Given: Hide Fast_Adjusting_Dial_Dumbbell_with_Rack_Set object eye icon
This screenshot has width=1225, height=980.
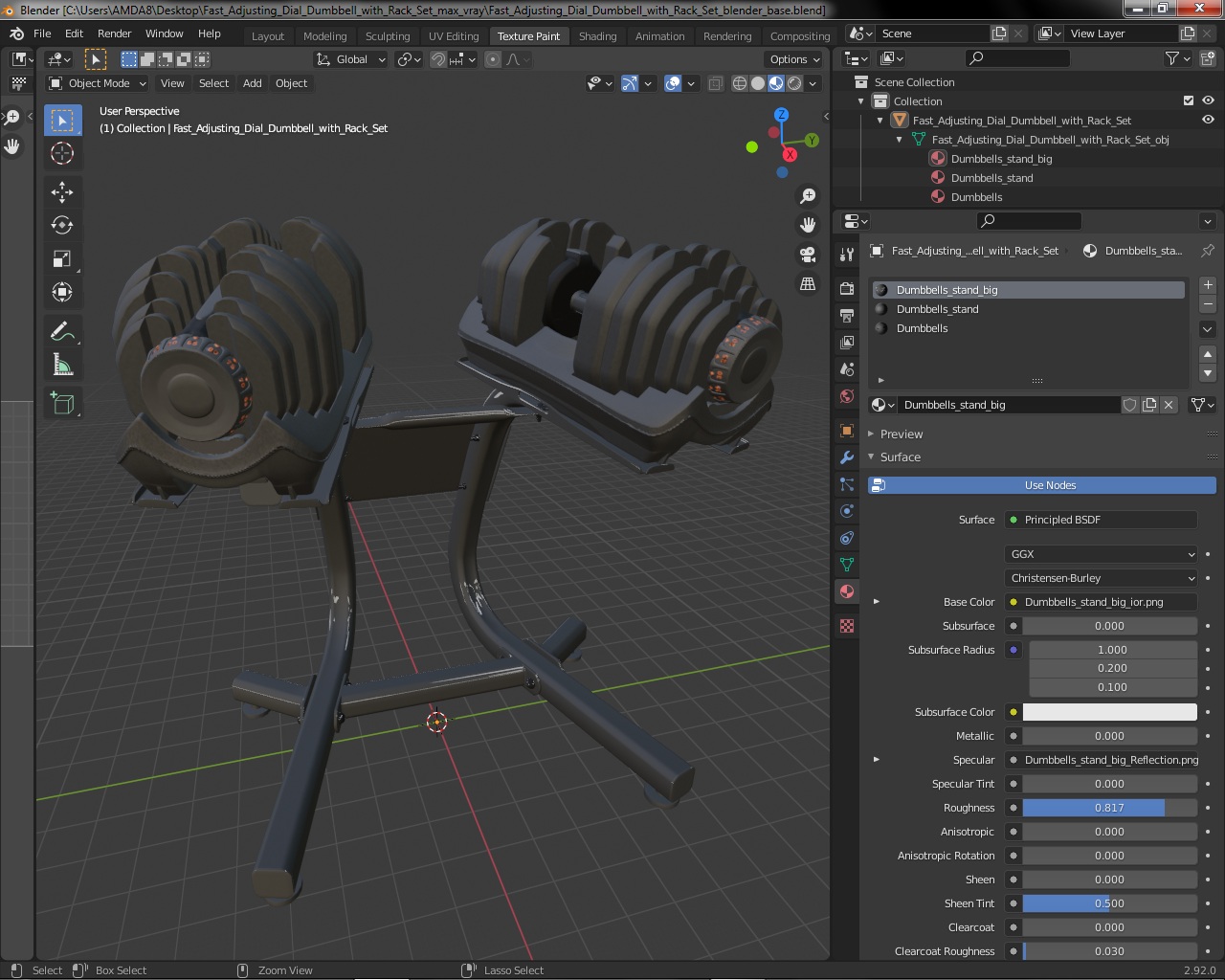Looking at the screenshot, I should 1208,120.
